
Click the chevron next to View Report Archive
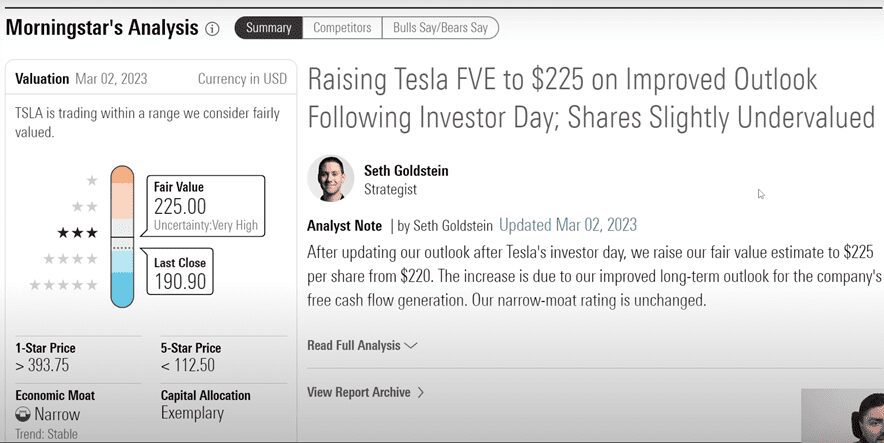[x=421, y=392]
